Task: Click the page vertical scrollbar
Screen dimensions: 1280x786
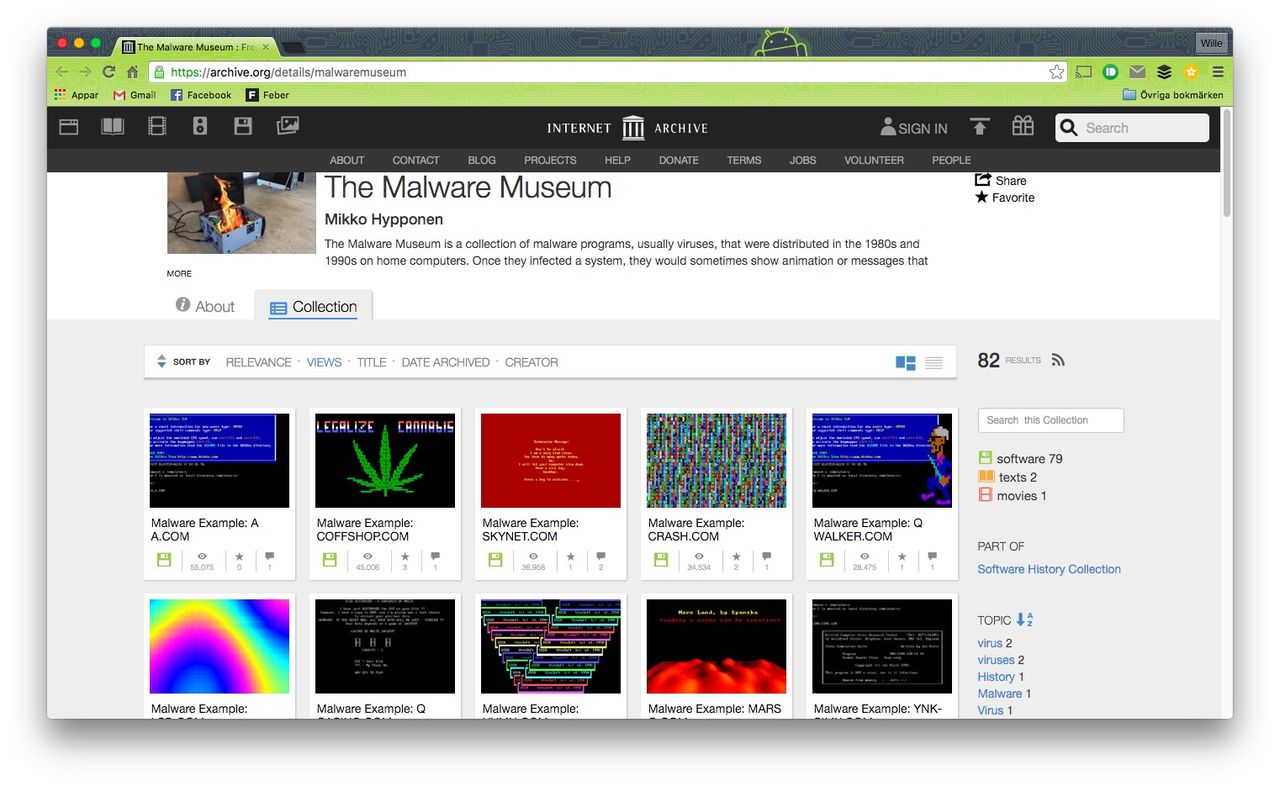Action: pos(1227,165)
